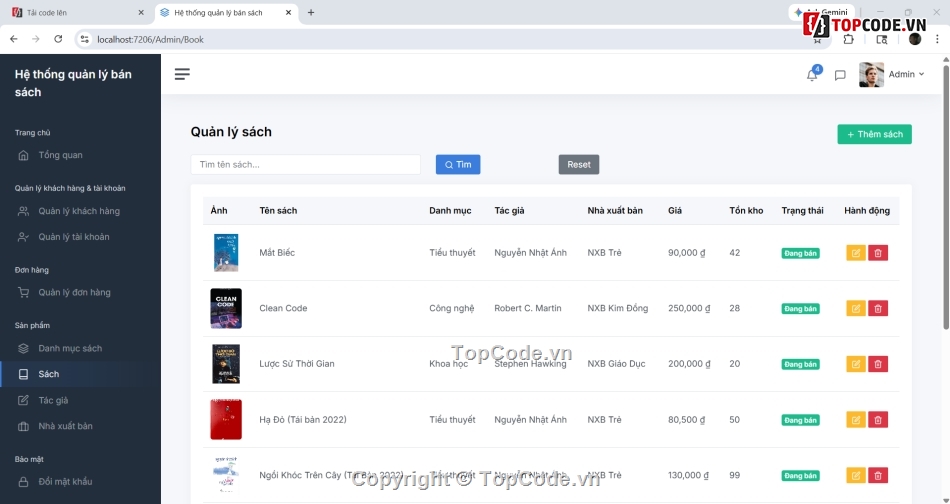950x504 pixels.
Task: Open Quản lý đơn hàng page
Action: 80,293
